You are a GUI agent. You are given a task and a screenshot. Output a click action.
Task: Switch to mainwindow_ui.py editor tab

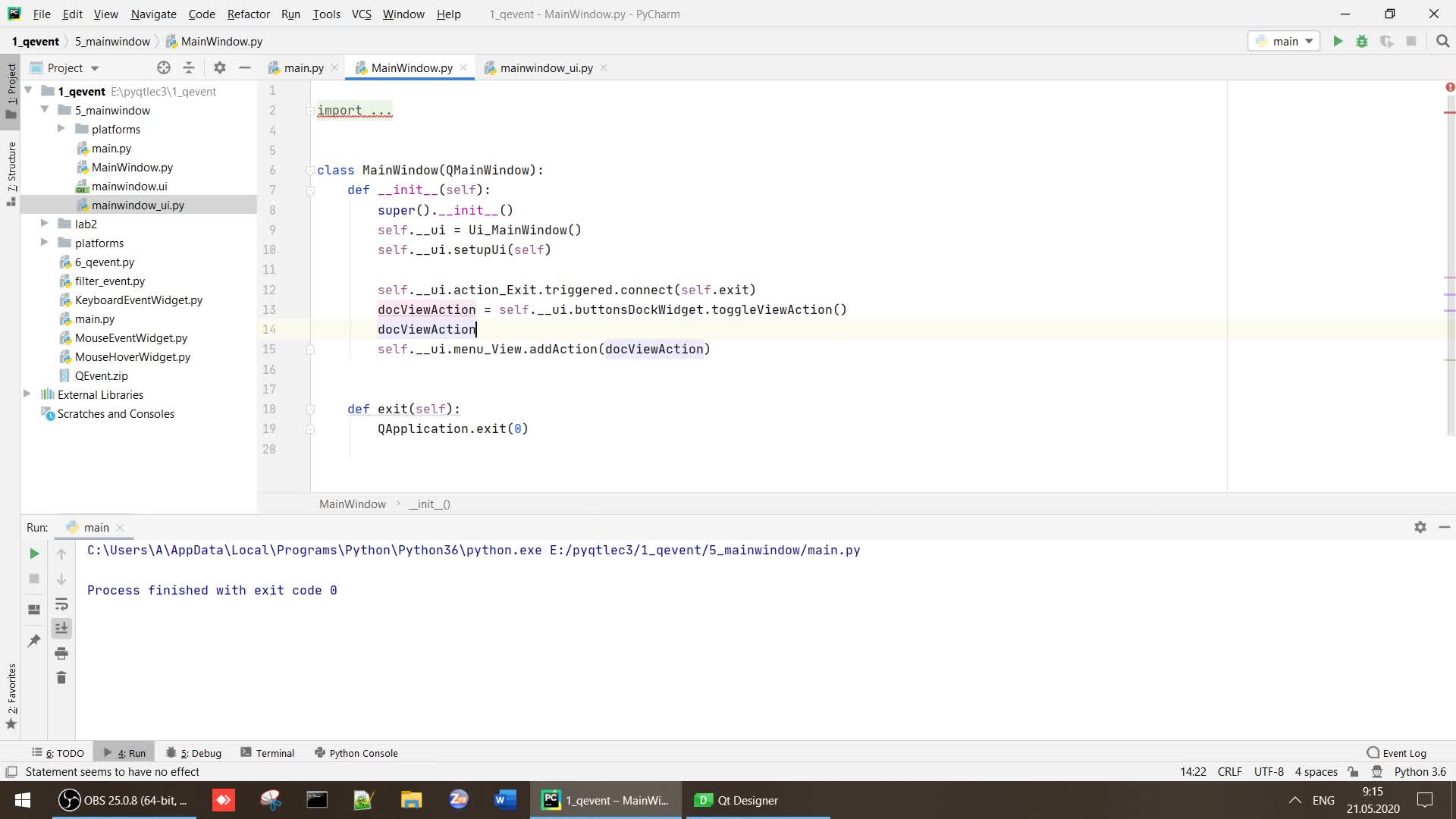(546, 67)
